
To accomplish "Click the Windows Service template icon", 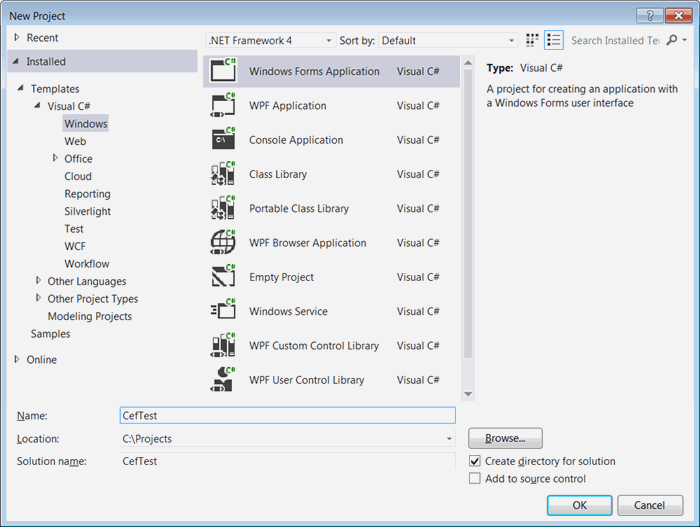I will tap(223, 311).
